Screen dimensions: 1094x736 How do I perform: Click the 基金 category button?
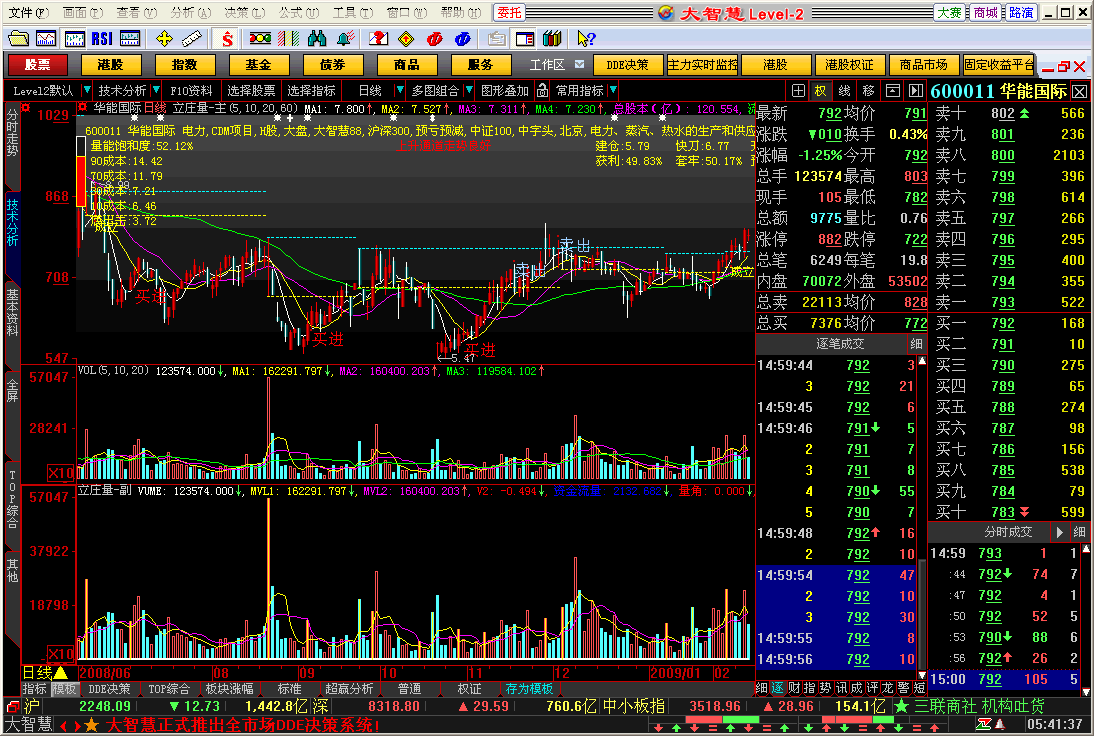coord(258,65)
